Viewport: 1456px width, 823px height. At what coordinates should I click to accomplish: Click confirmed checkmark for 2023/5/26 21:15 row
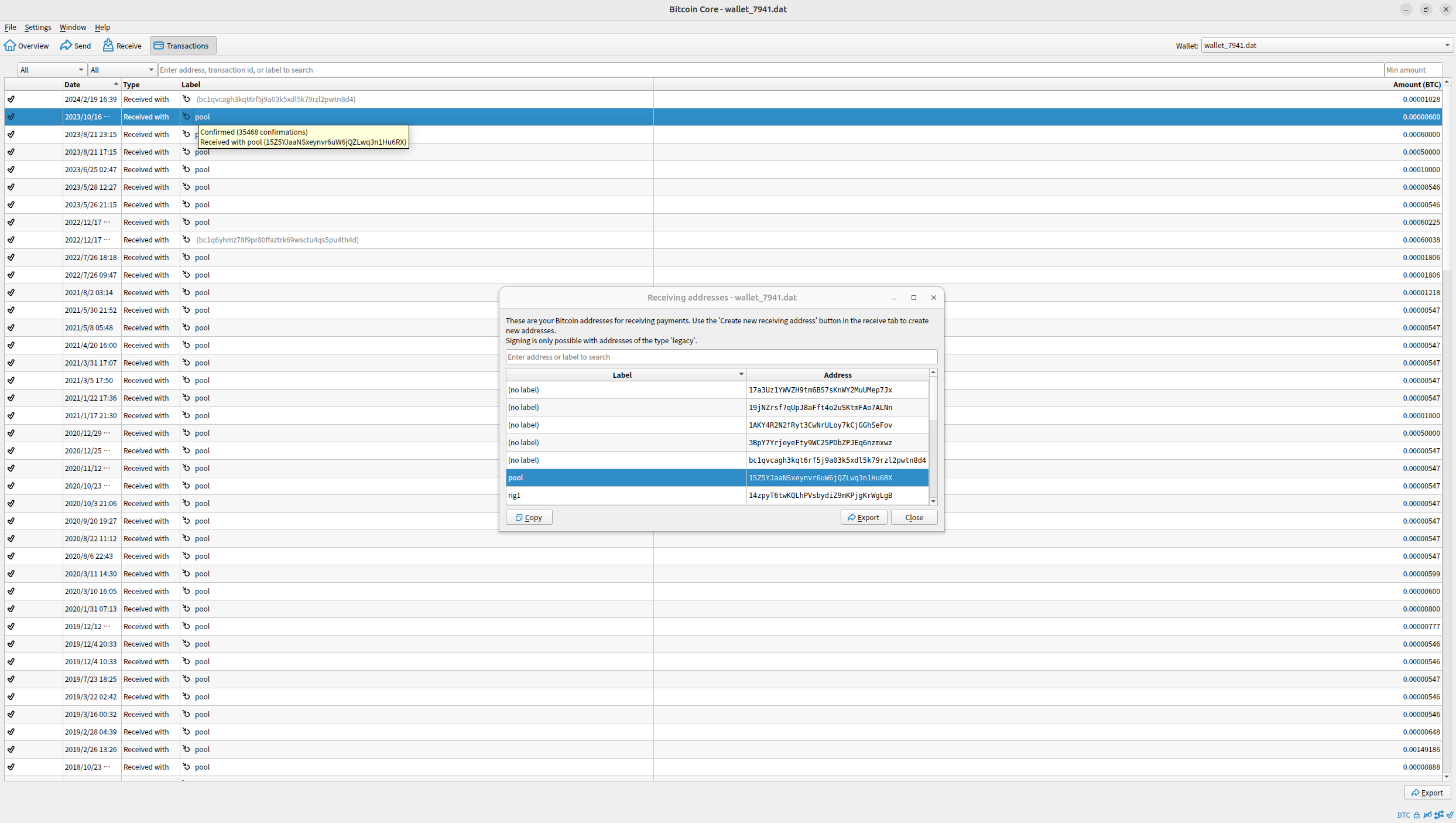pyautogui.click(x=11, y=204)
